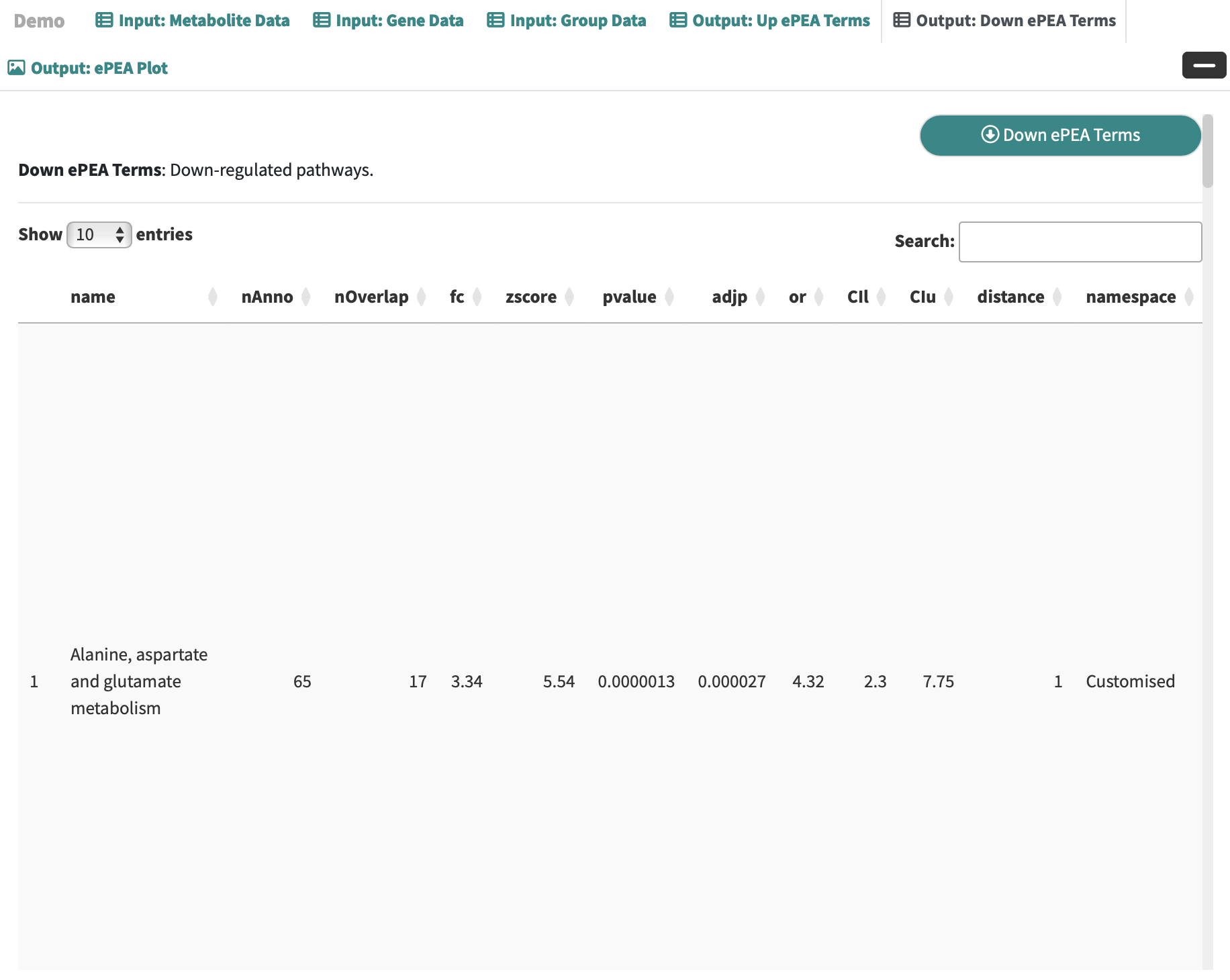Toggle CIu column sort direction
Screen dimensions: 1230x980
(x=949, y=297)
